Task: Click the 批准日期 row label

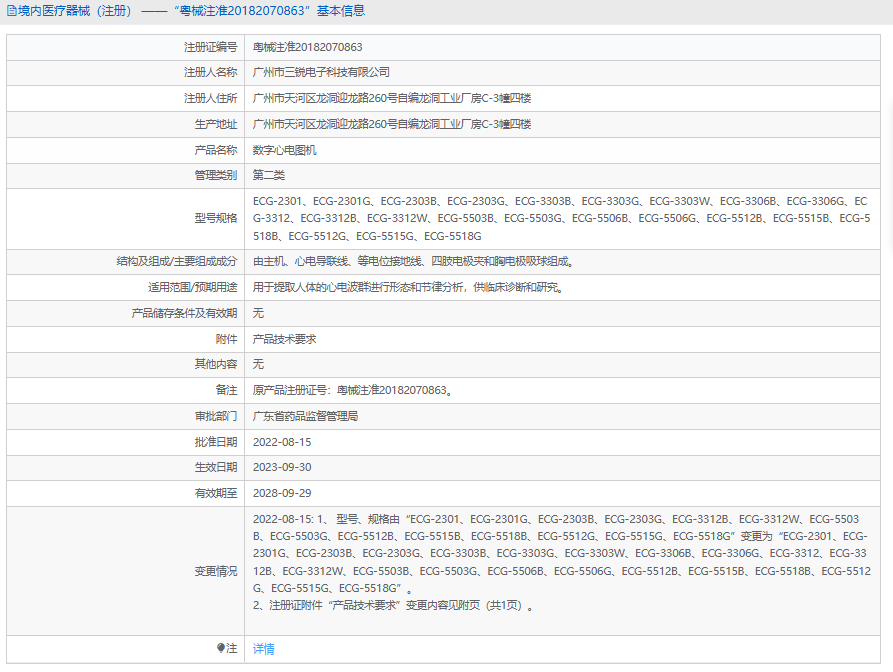Action: (x=215, y=442)
